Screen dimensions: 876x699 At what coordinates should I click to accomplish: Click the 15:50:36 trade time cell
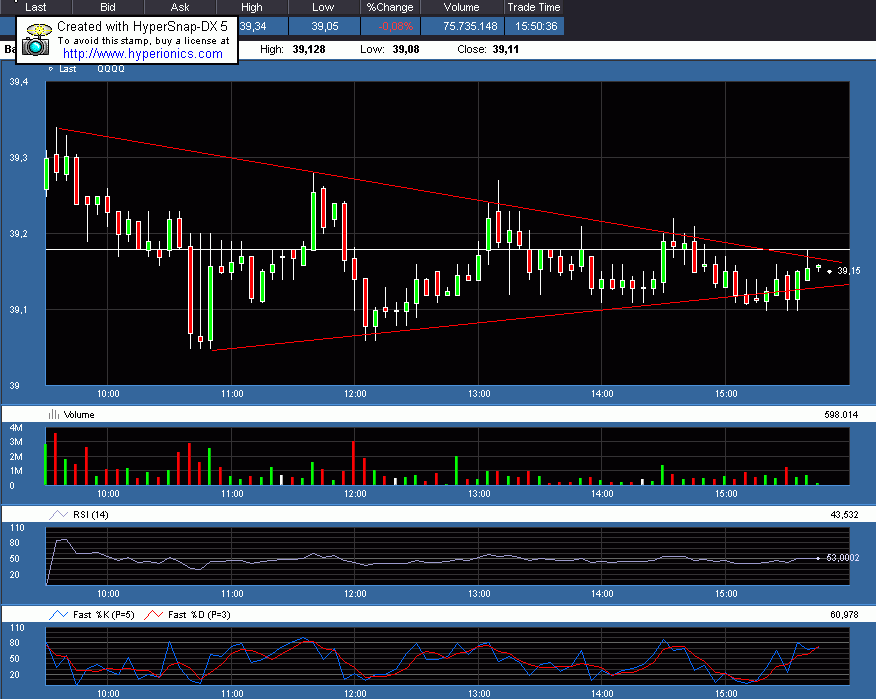tap(536, 26)
